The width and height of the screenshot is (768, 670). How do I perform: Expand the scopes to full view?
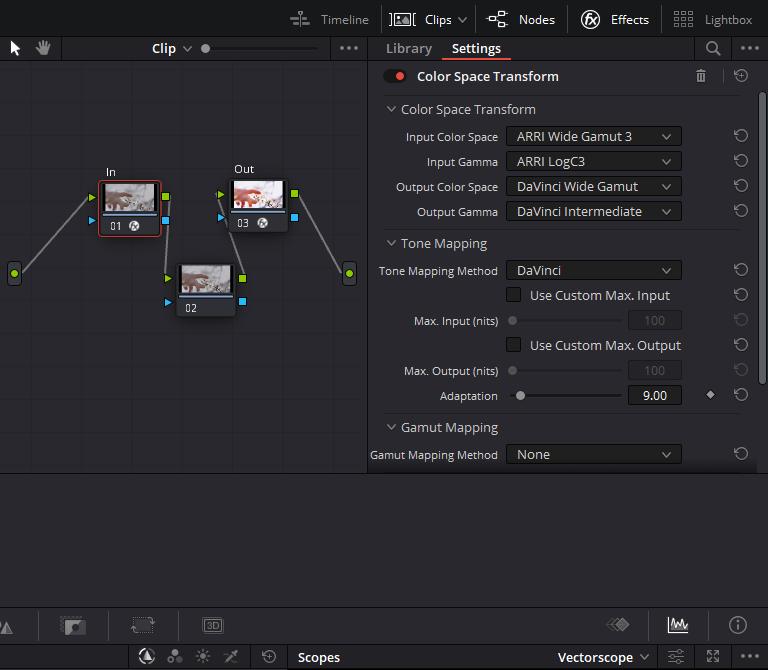coord(713,657)
